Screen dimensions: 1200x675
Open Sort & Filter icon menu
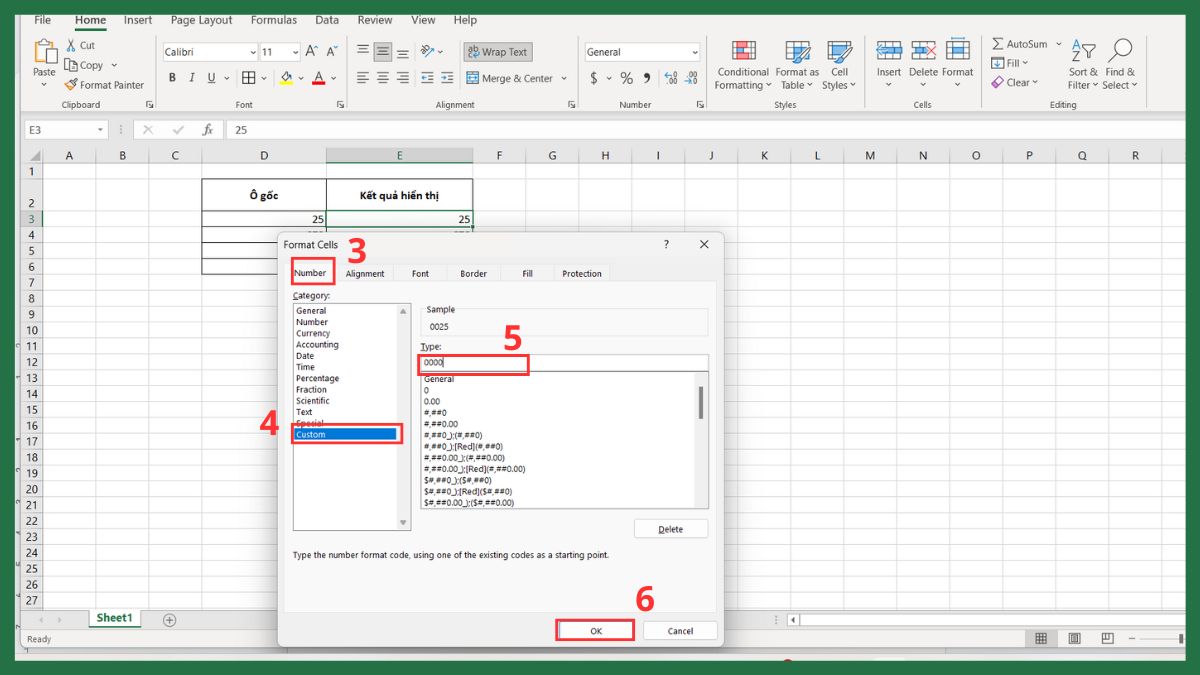[x=1083, y=52]
